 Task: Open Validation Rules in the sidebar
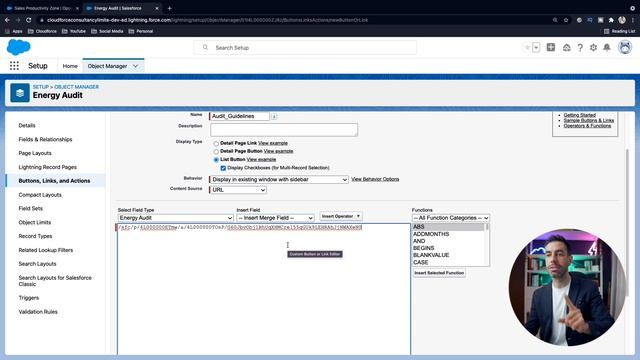pos(38,311)
